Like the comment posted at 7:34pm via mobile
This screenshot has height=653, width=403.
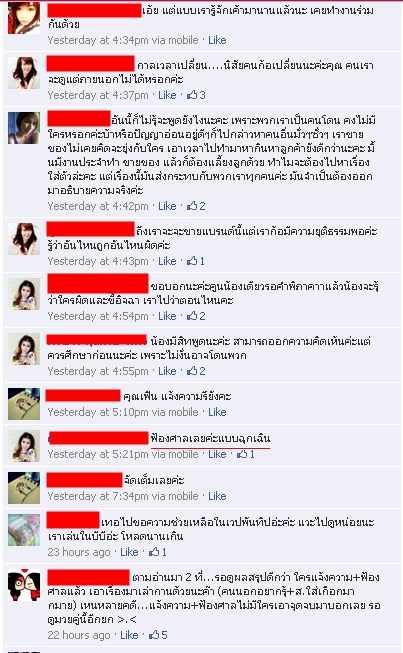217,496
